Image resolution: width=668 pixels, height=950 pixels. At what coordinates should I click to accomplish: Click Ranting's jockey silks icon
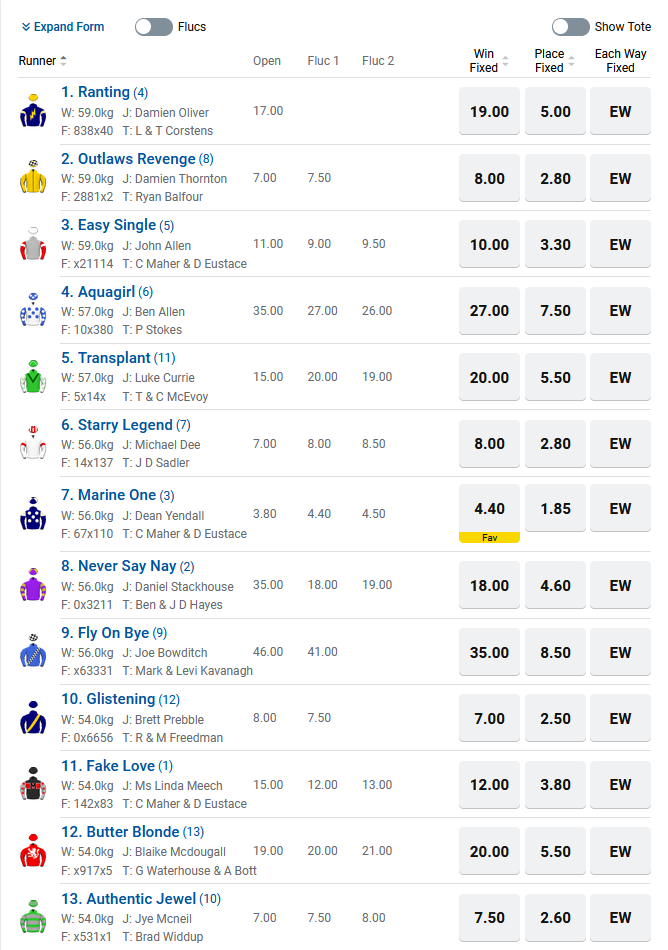tap(33, 111)
